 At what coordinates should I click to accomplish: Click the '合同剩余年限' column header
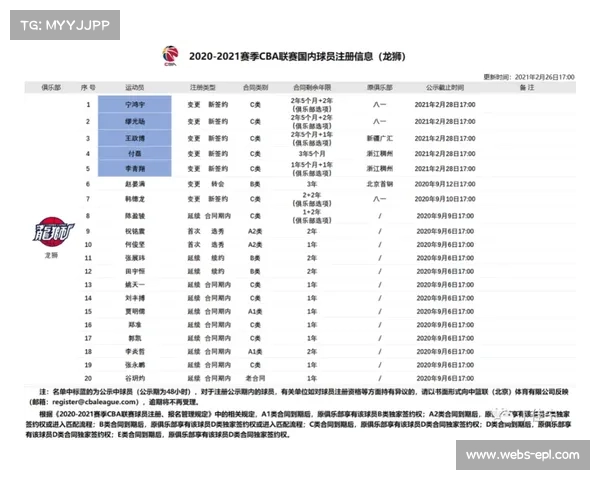312,88
